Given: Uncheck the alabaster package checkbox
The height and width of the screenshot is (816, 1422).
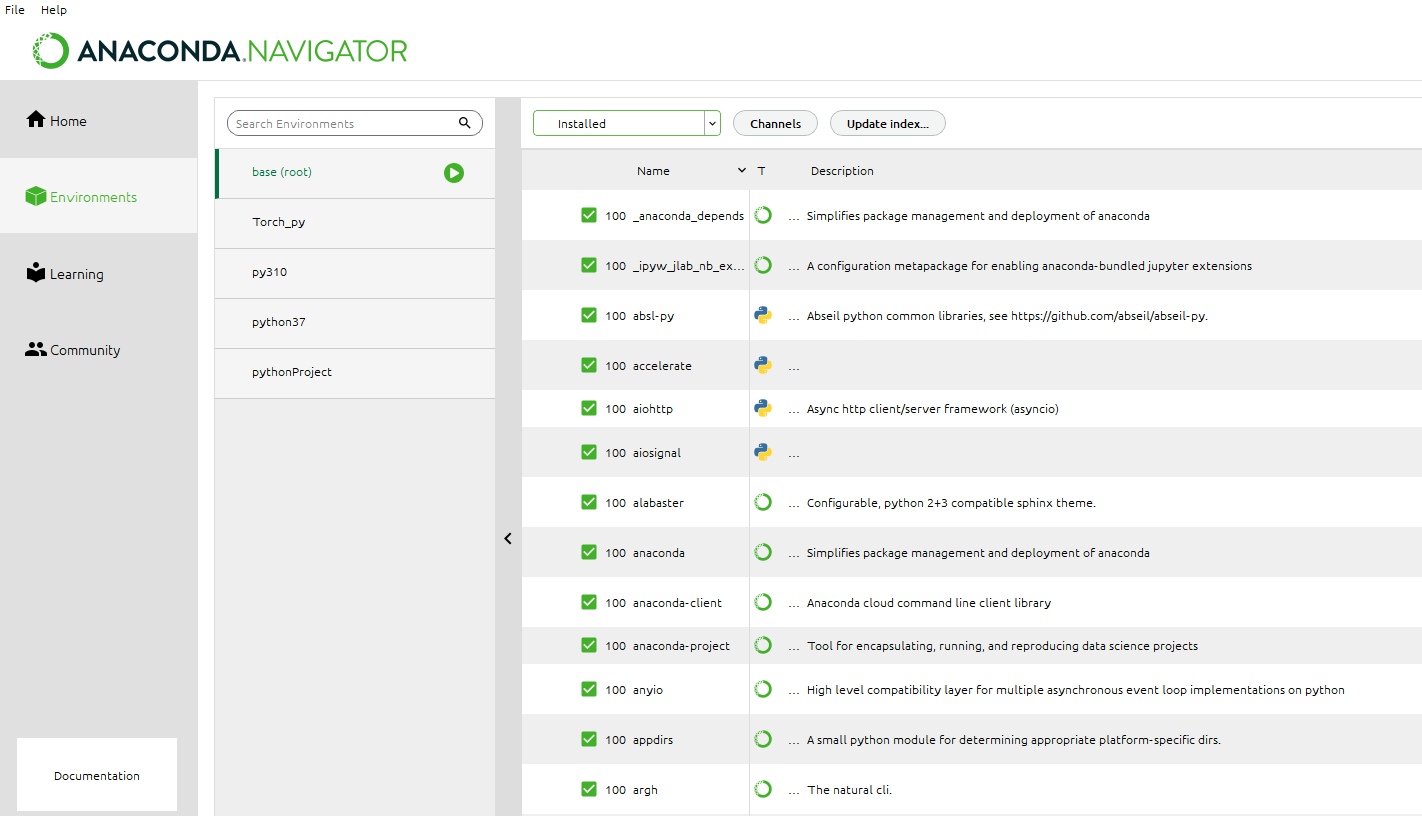Looking at the screenshot, I should [589, 502].
